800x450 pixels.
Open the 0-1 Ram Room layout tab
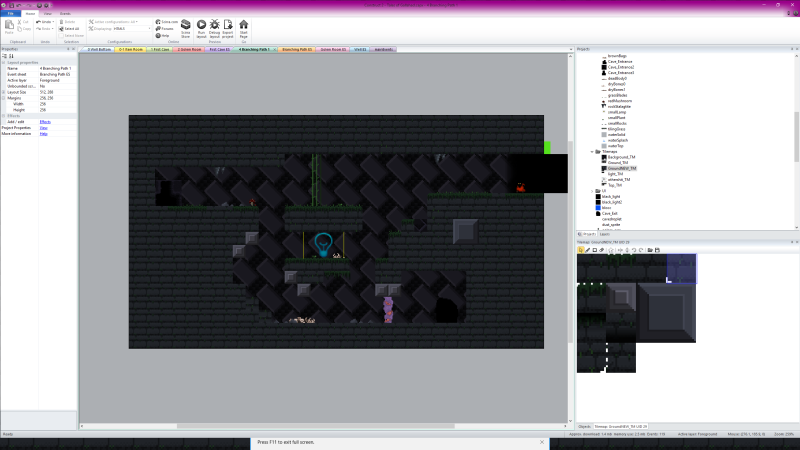point(131,49)
